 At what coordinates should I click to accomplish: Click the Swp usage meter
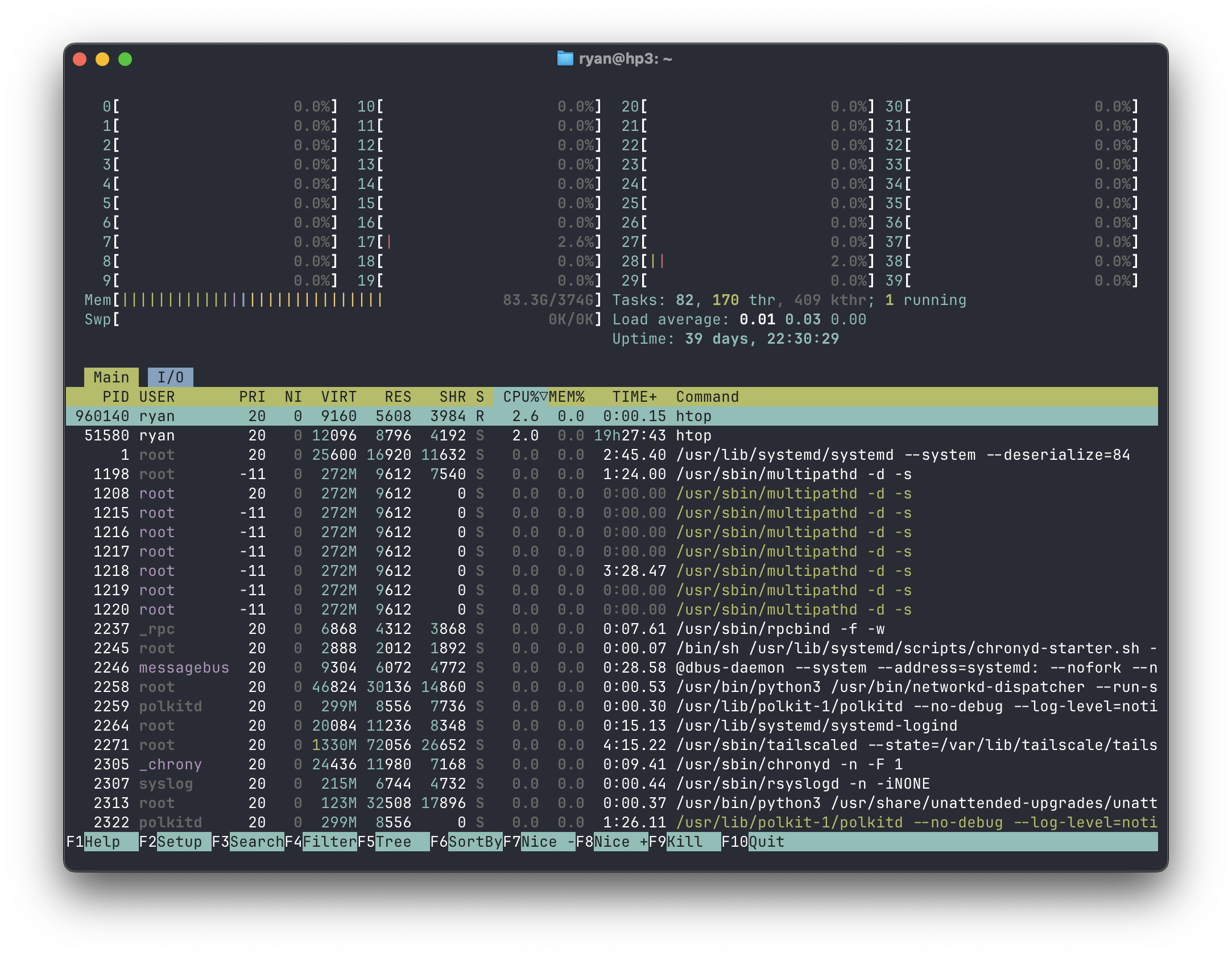[x=343, y=319]
